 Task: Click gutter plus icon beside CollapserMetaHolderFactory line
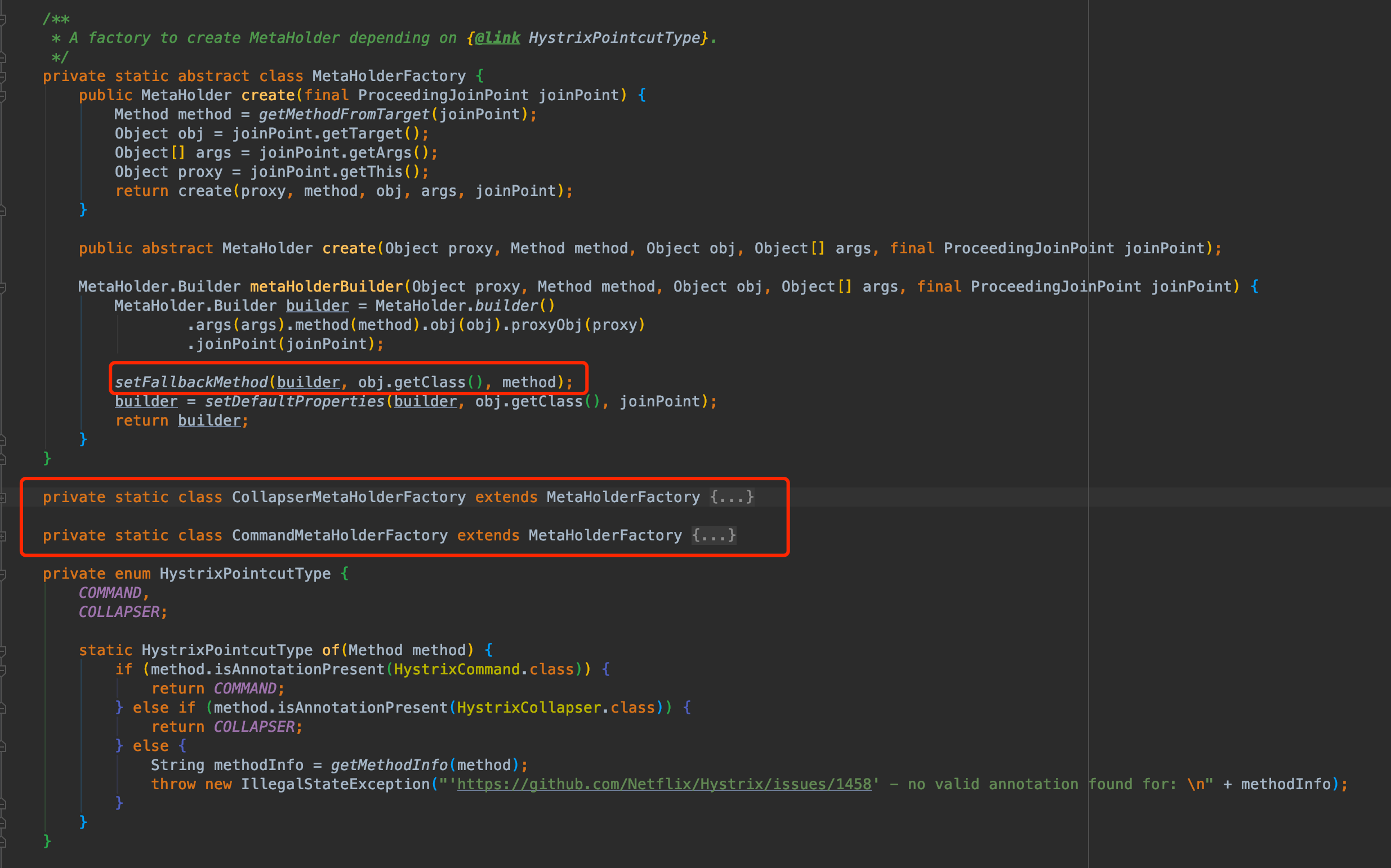(3, 498)
